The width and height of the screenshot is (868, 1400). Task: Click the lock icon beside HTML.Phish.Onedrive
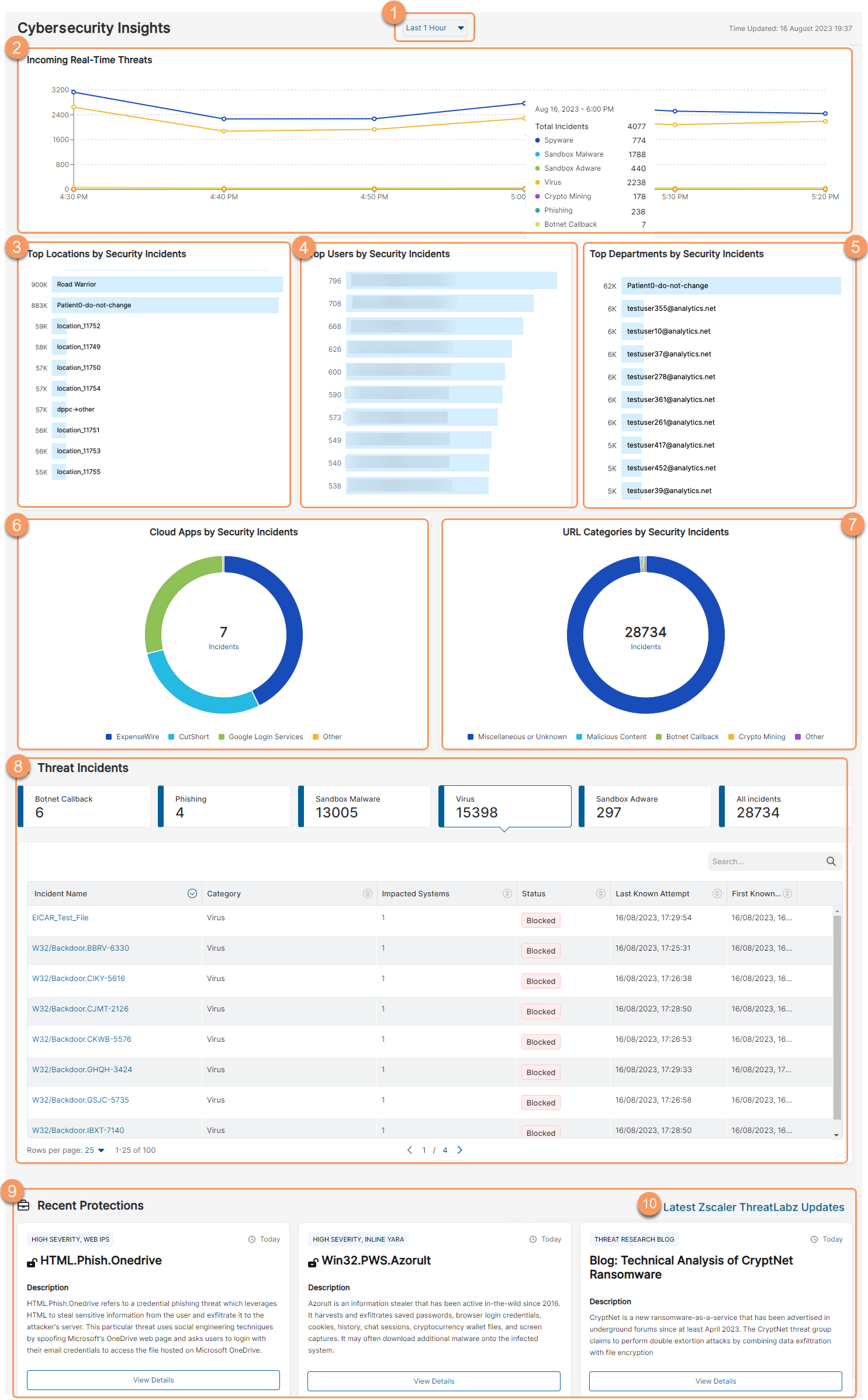(x=32, y=1263)
